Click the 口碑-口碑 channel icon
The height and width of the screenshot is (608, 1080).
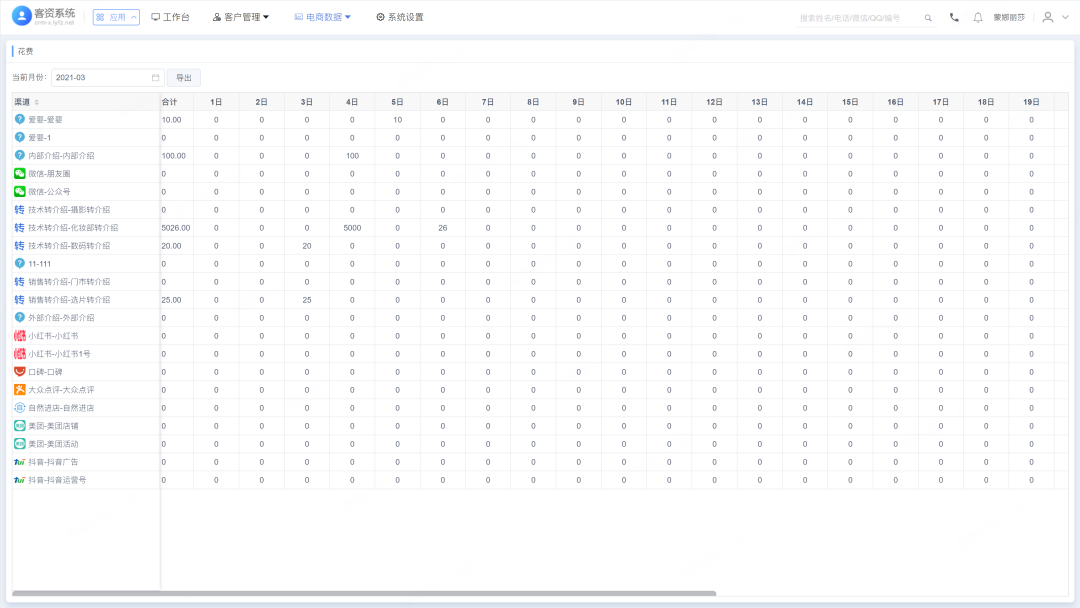pos(20,372)
